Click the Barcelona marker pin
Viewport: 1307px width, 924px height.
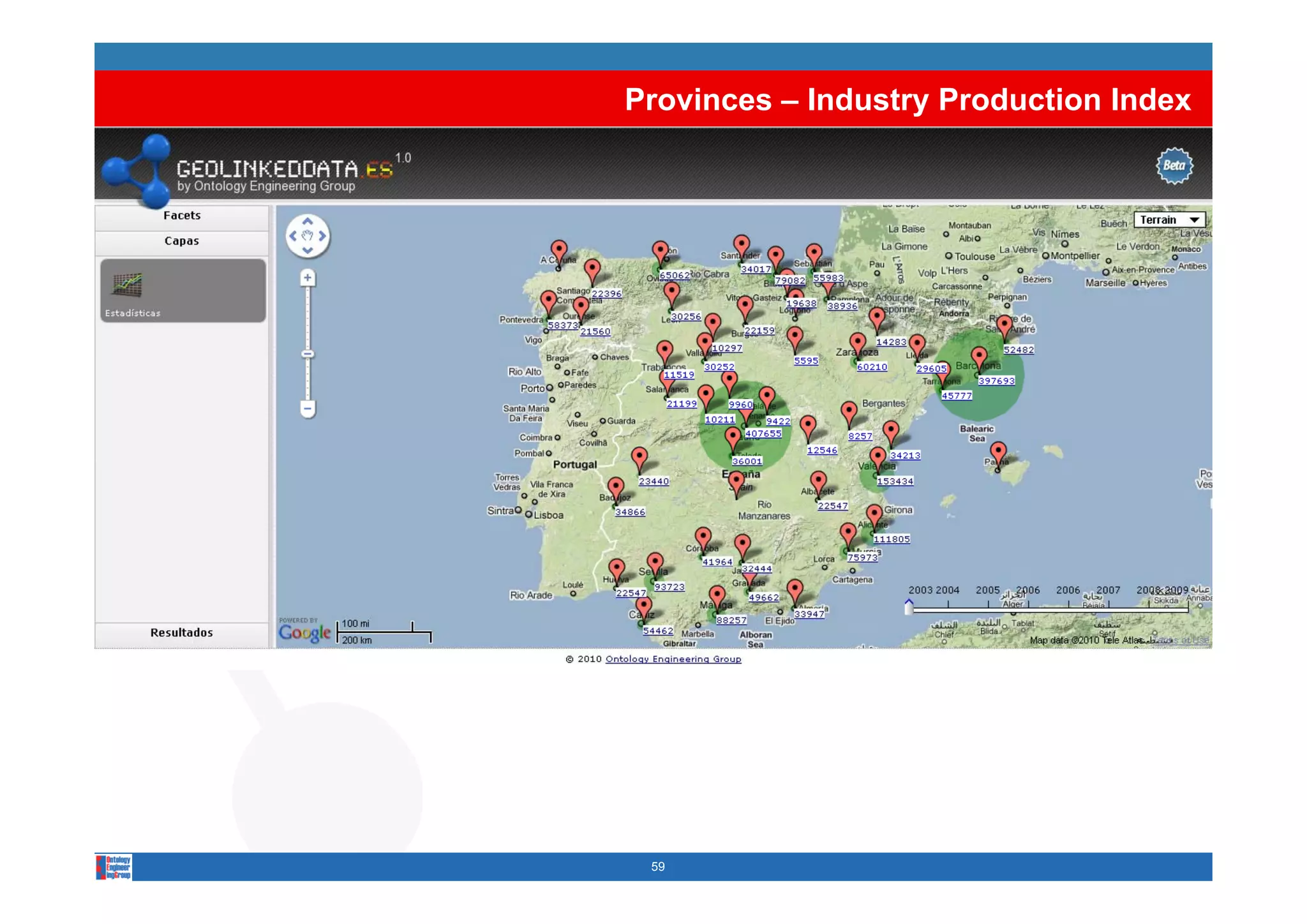(980, 360)
